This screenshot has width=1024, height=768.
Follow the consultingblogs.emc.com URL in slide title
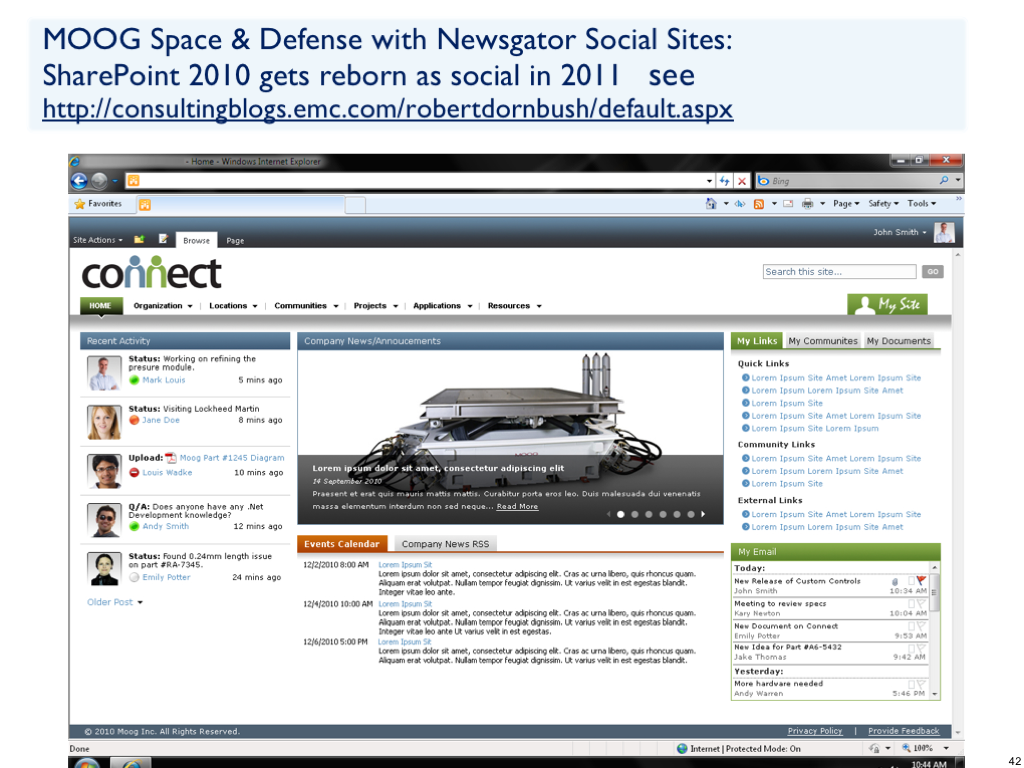(x=388, y=108)
